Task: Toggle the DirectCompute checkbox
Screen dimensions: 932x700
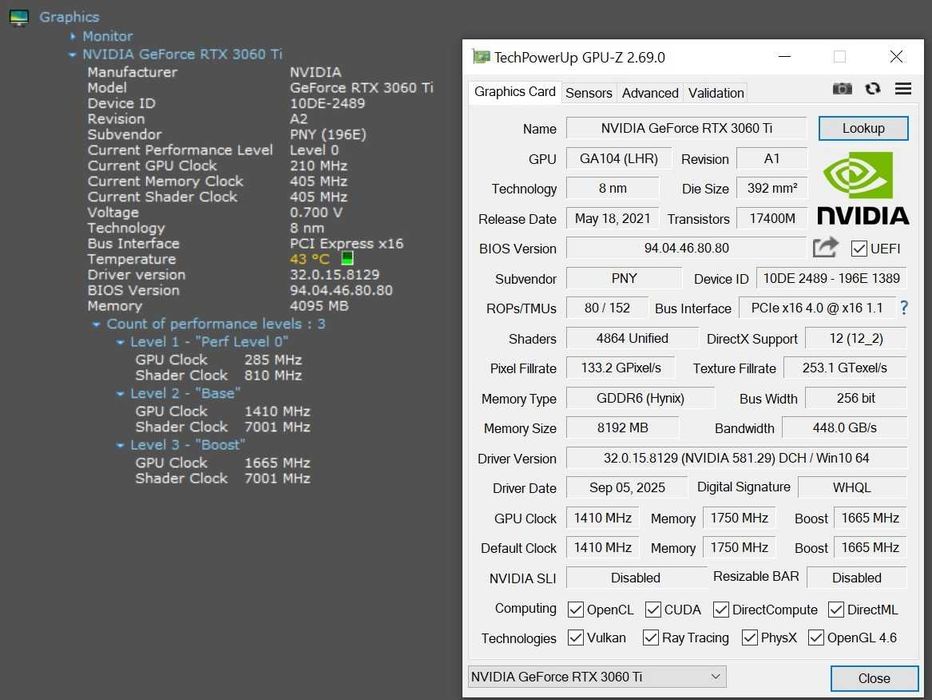Action: pyautogui.click(x=721, y=610)
